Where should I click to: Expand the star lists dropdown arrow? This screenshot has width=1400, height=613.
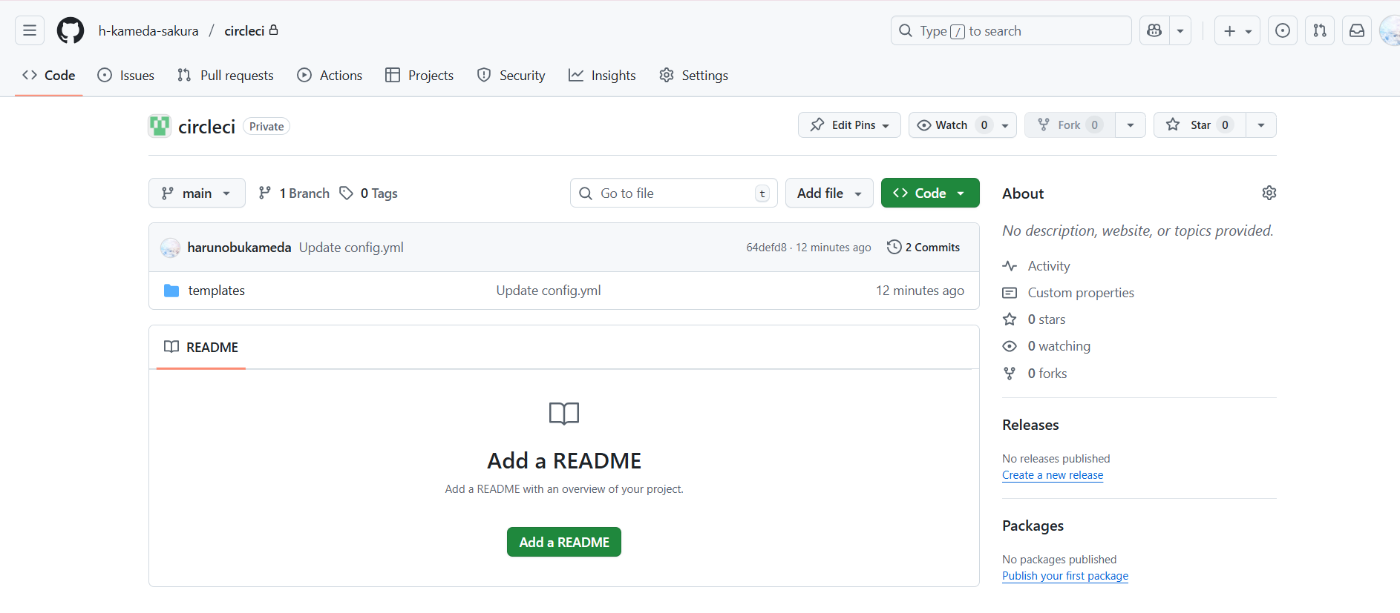(1261, 125)
